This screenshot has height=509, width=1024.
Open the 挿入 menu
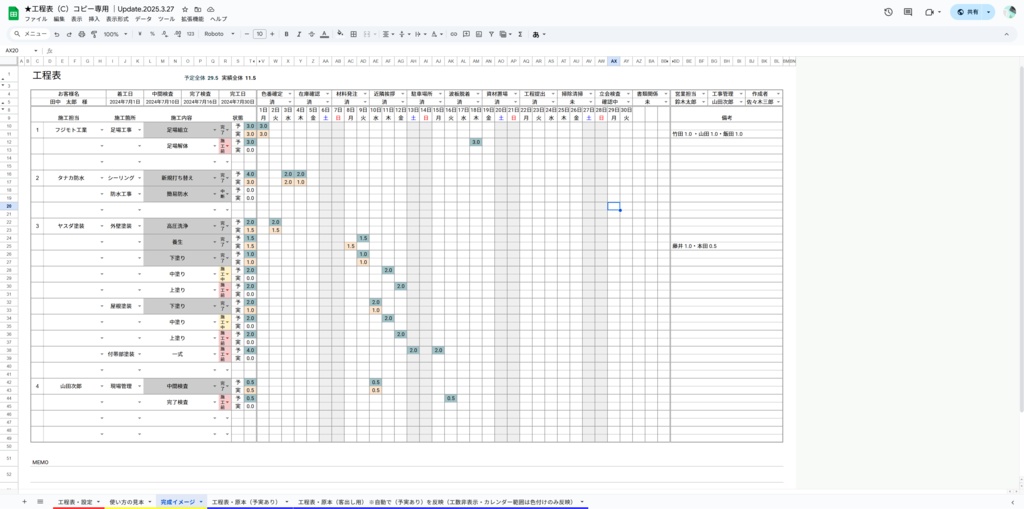coord(94,20)
